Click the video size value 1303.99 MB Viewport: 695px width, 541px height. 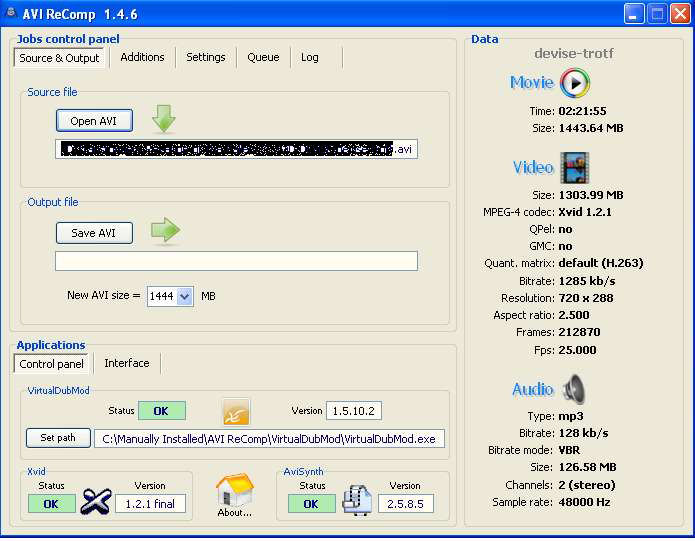point(591,195)
